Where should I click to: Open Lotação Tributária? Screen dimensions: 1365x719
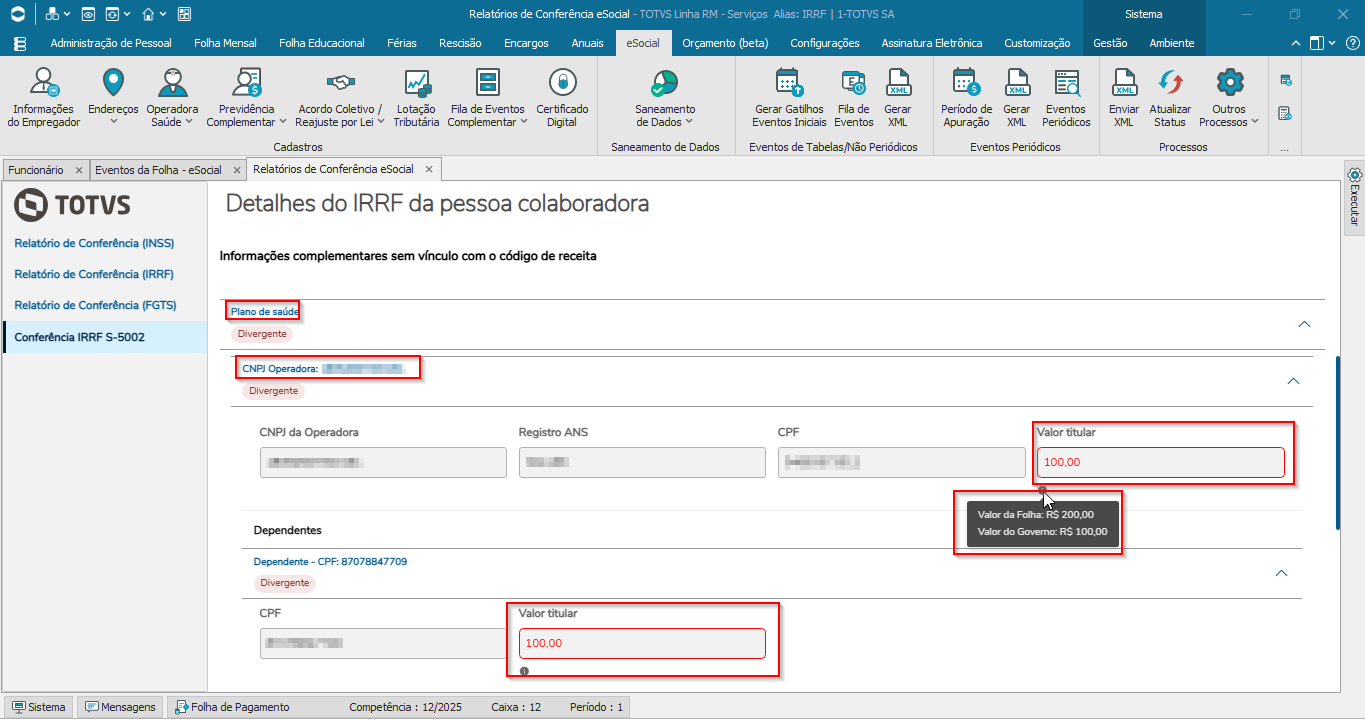416,98
